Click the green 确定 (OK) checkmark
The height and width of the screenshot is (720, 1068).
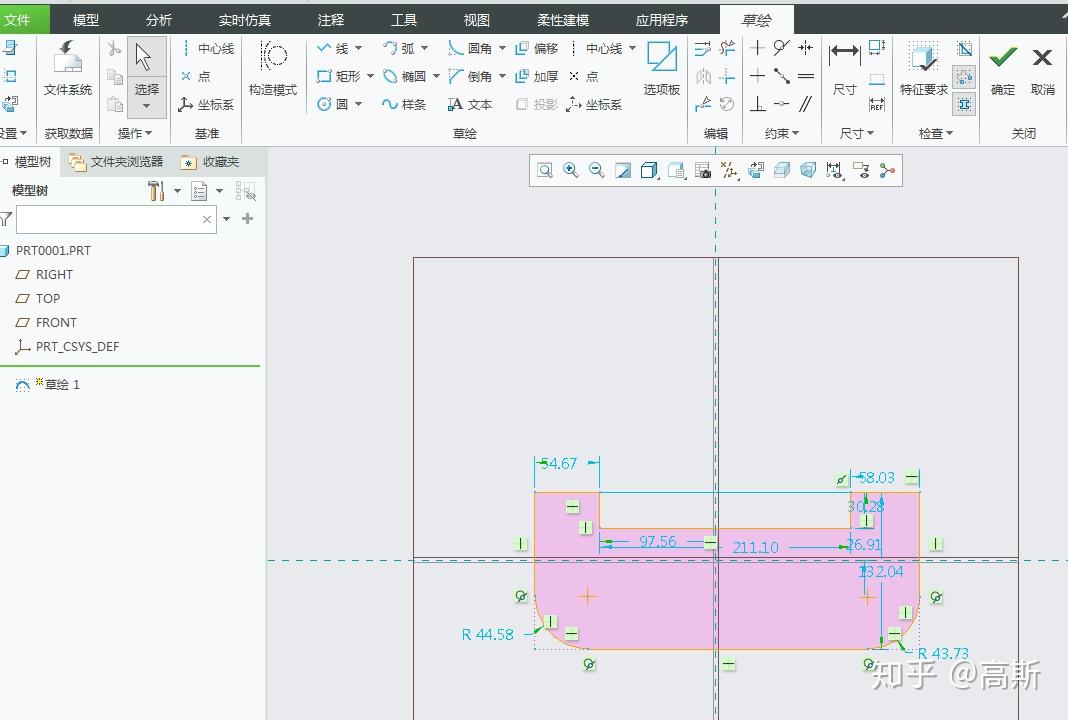pos(1003,58)
